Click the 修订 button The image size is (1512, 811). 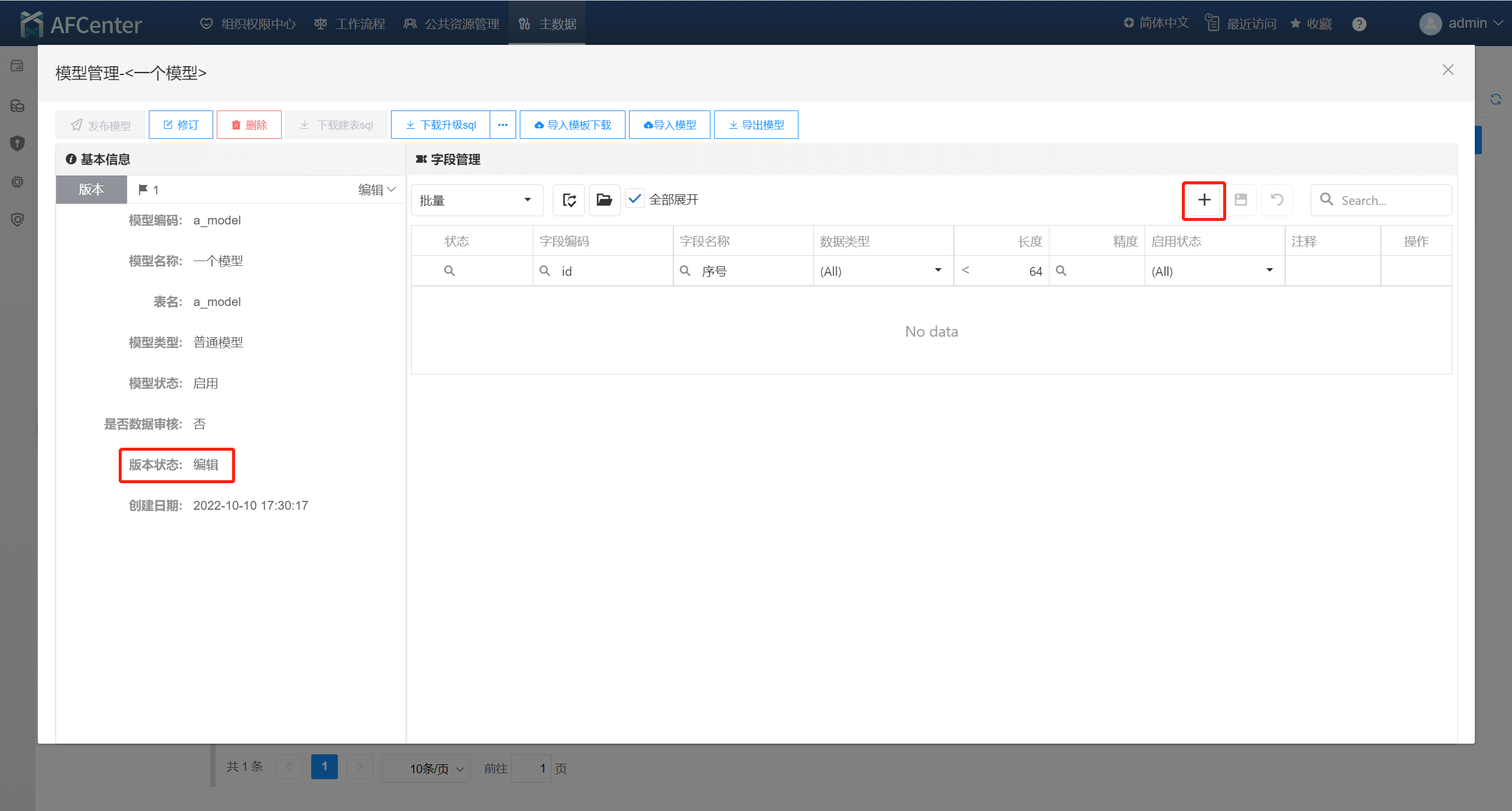coord(181,125)
